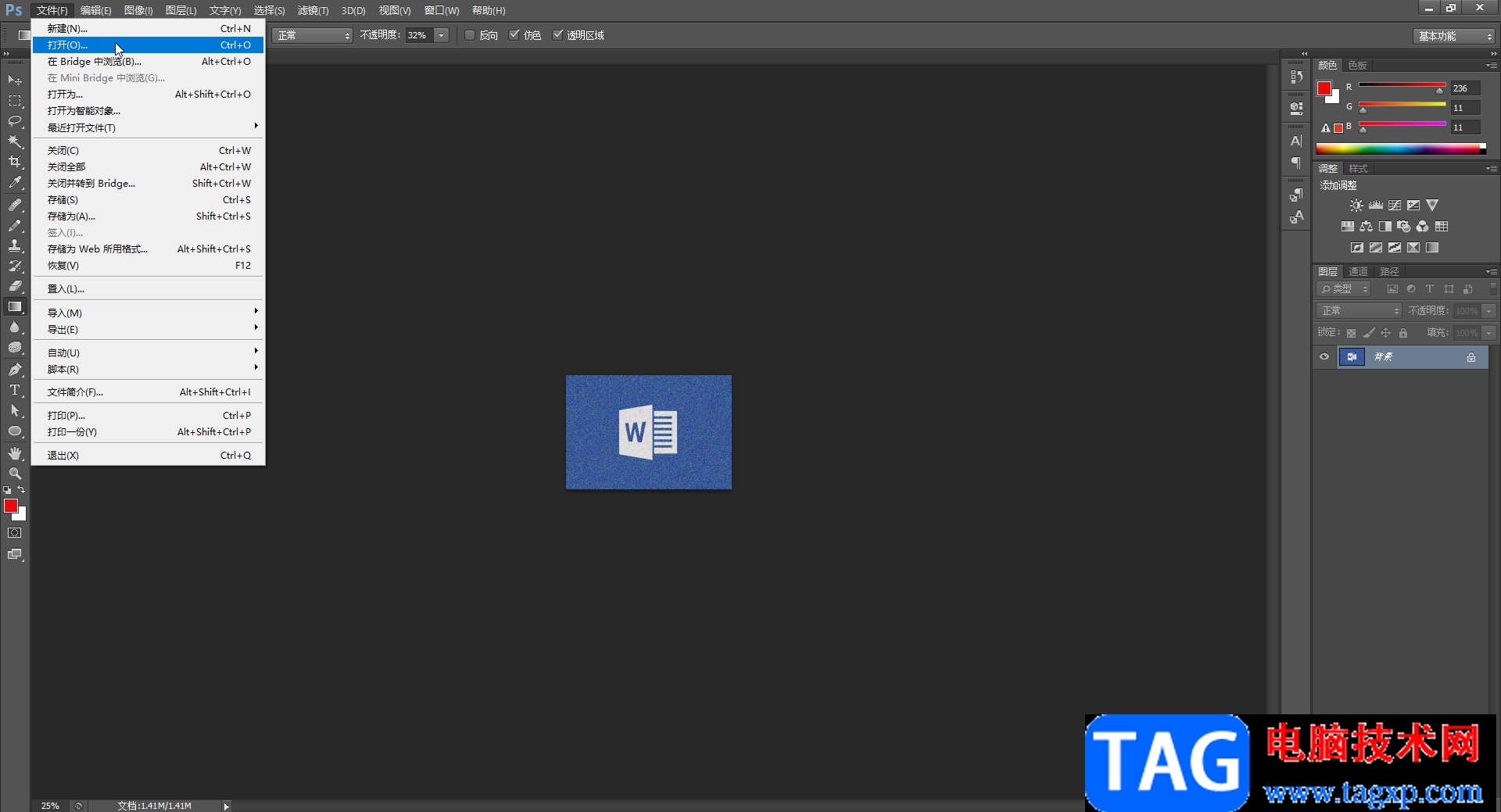Select the Magic Wand tool

15,141
